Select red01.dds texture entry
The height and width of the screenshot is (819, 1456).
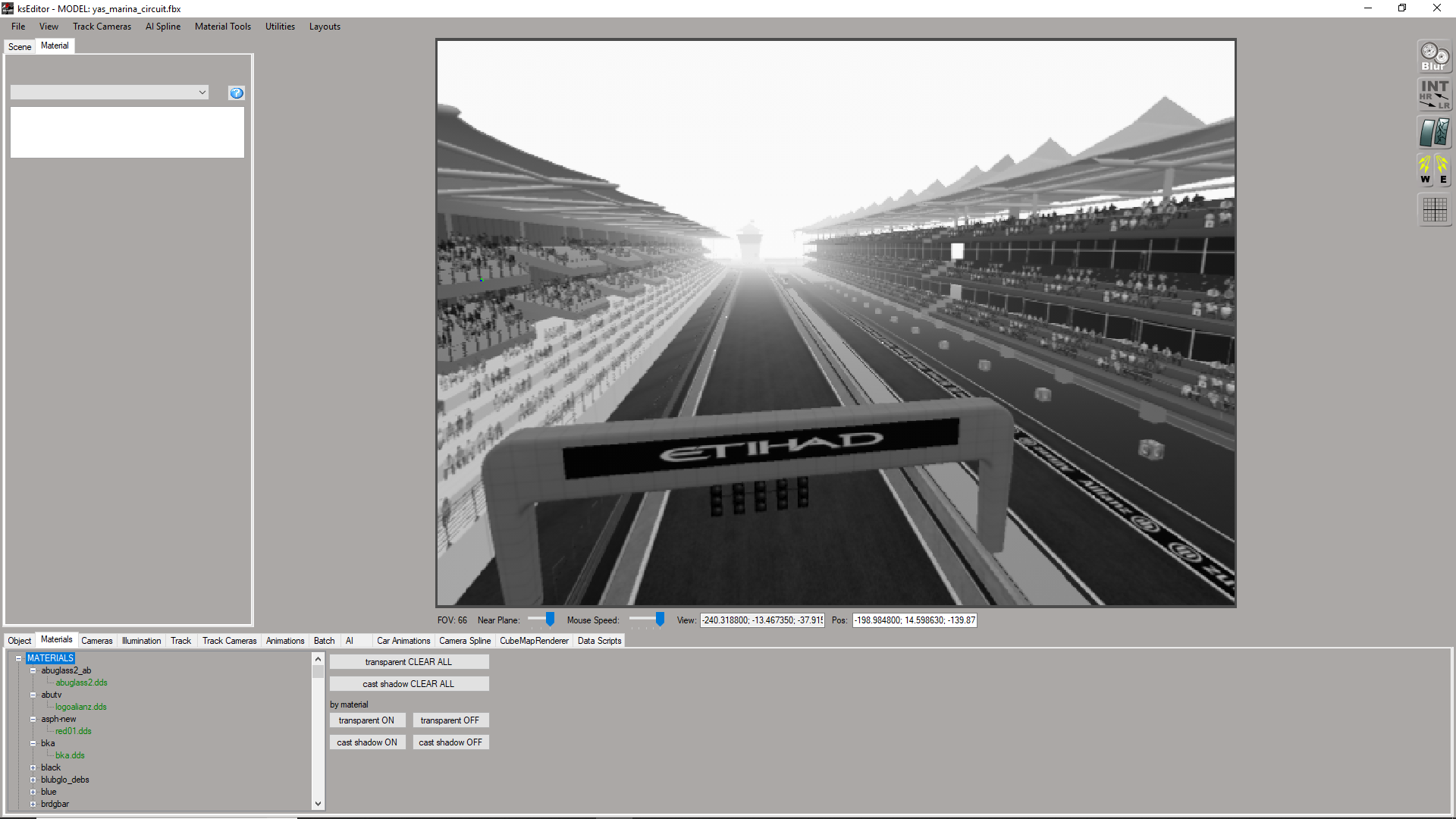[x=73, y=731]
